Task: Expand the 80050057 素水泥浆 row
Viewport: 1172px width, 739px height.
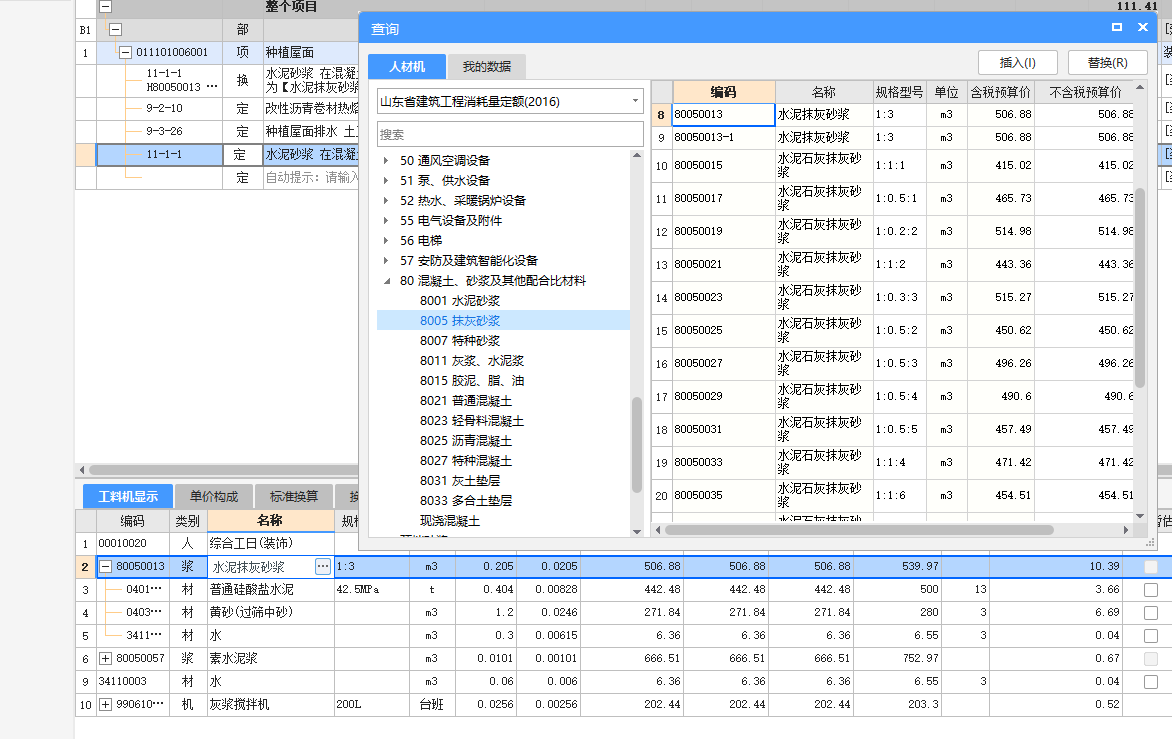Action: (x=105, y=658)
